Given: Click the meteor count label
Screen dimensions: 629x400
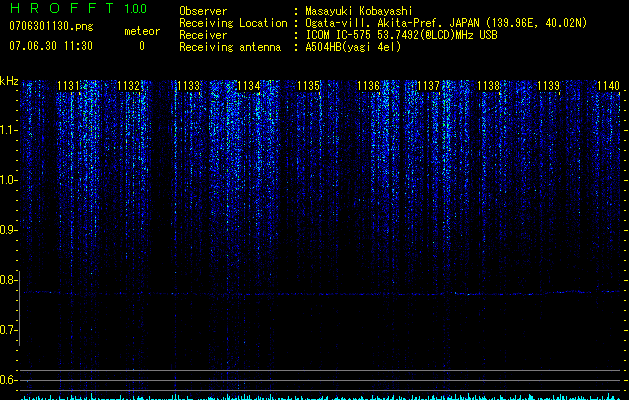Looking at the screenshot, I should [142, 31].
